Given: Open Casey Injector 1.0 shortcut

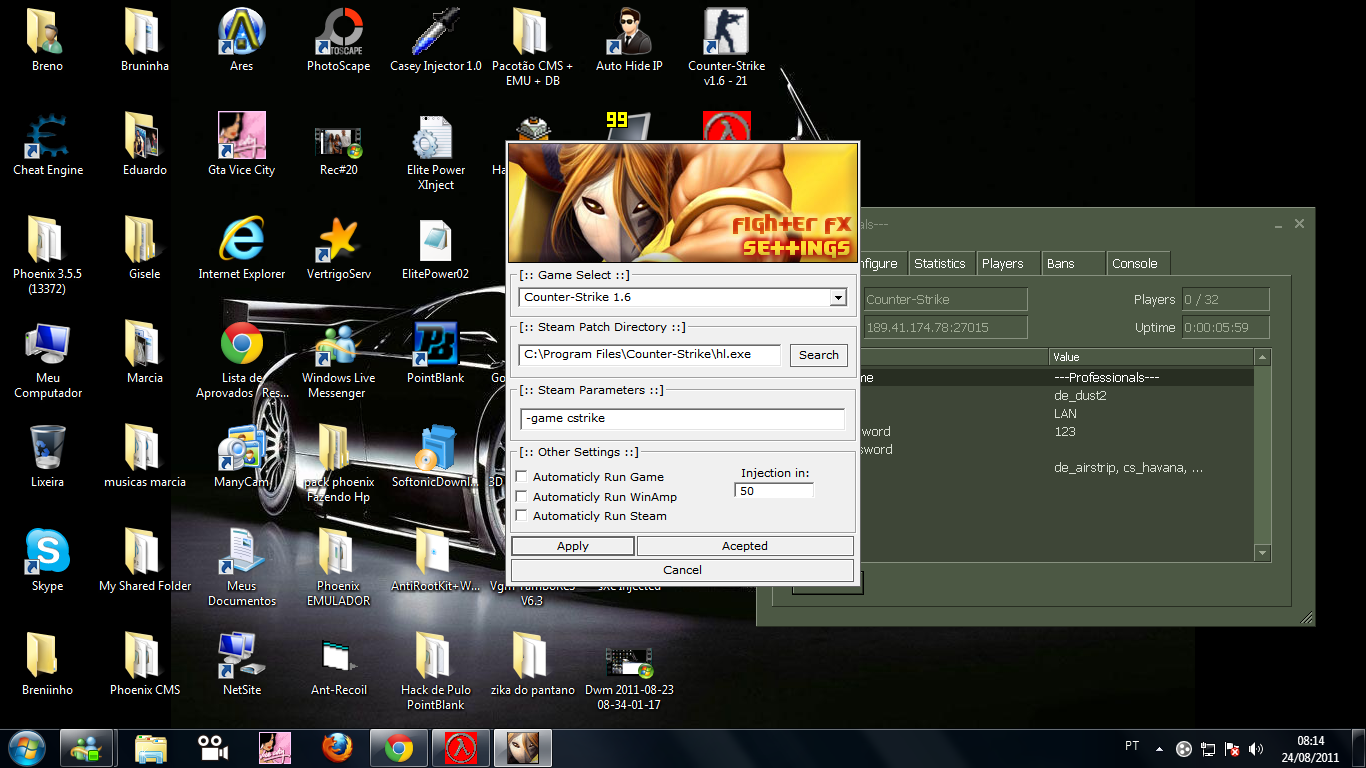Looking at the screenshot, I should 435,41.
